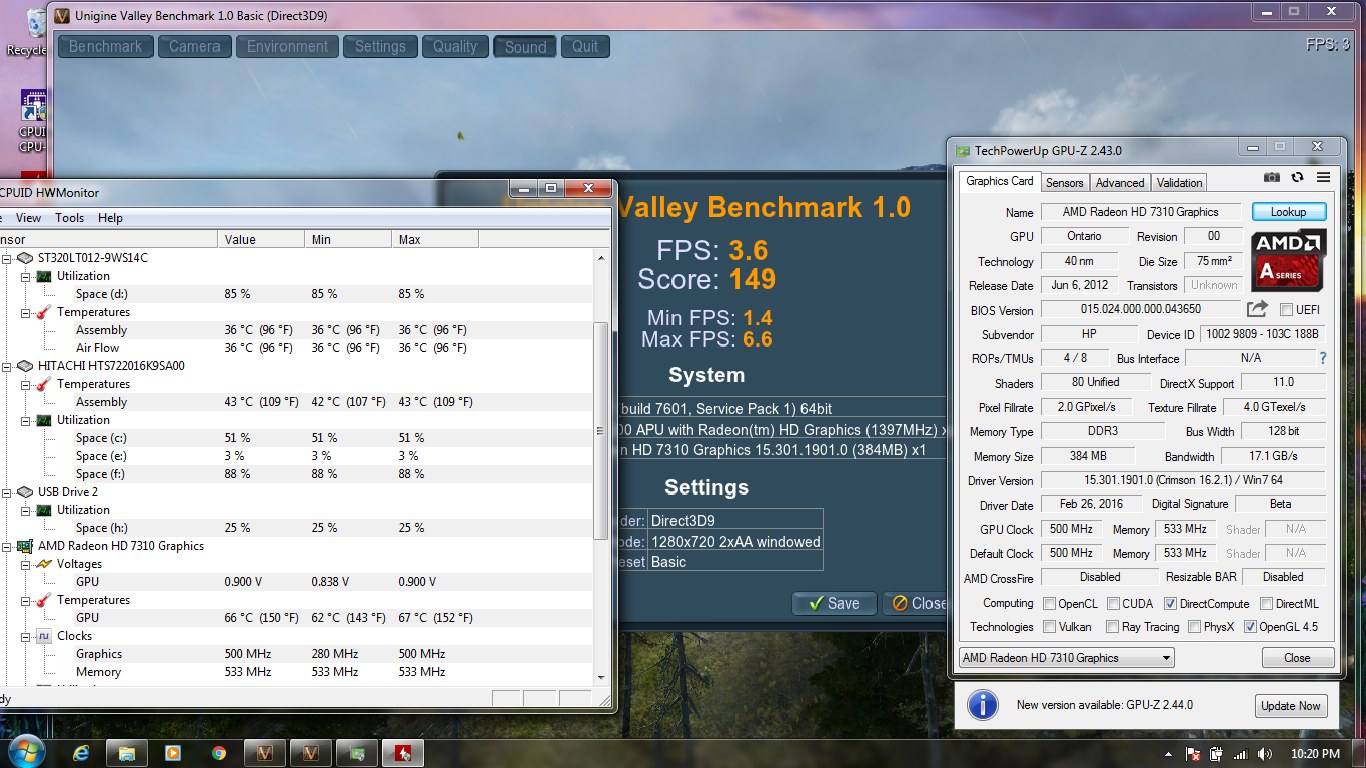Screen dimensions: 1366x768
Task: Open the GPU-Z hamburger menu
Action: [1323, 178]
